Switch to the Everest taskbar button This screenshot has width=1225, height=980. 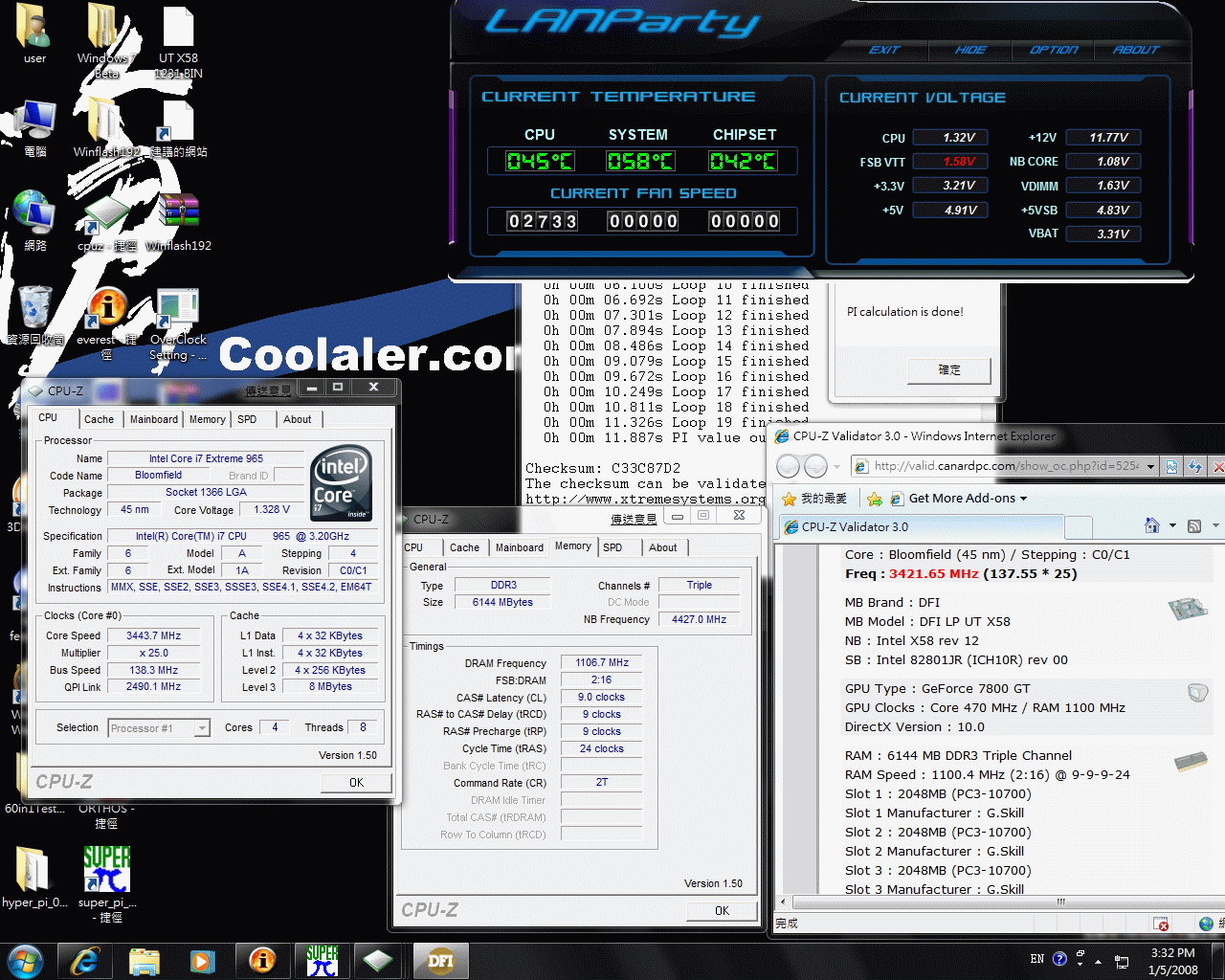261,961
